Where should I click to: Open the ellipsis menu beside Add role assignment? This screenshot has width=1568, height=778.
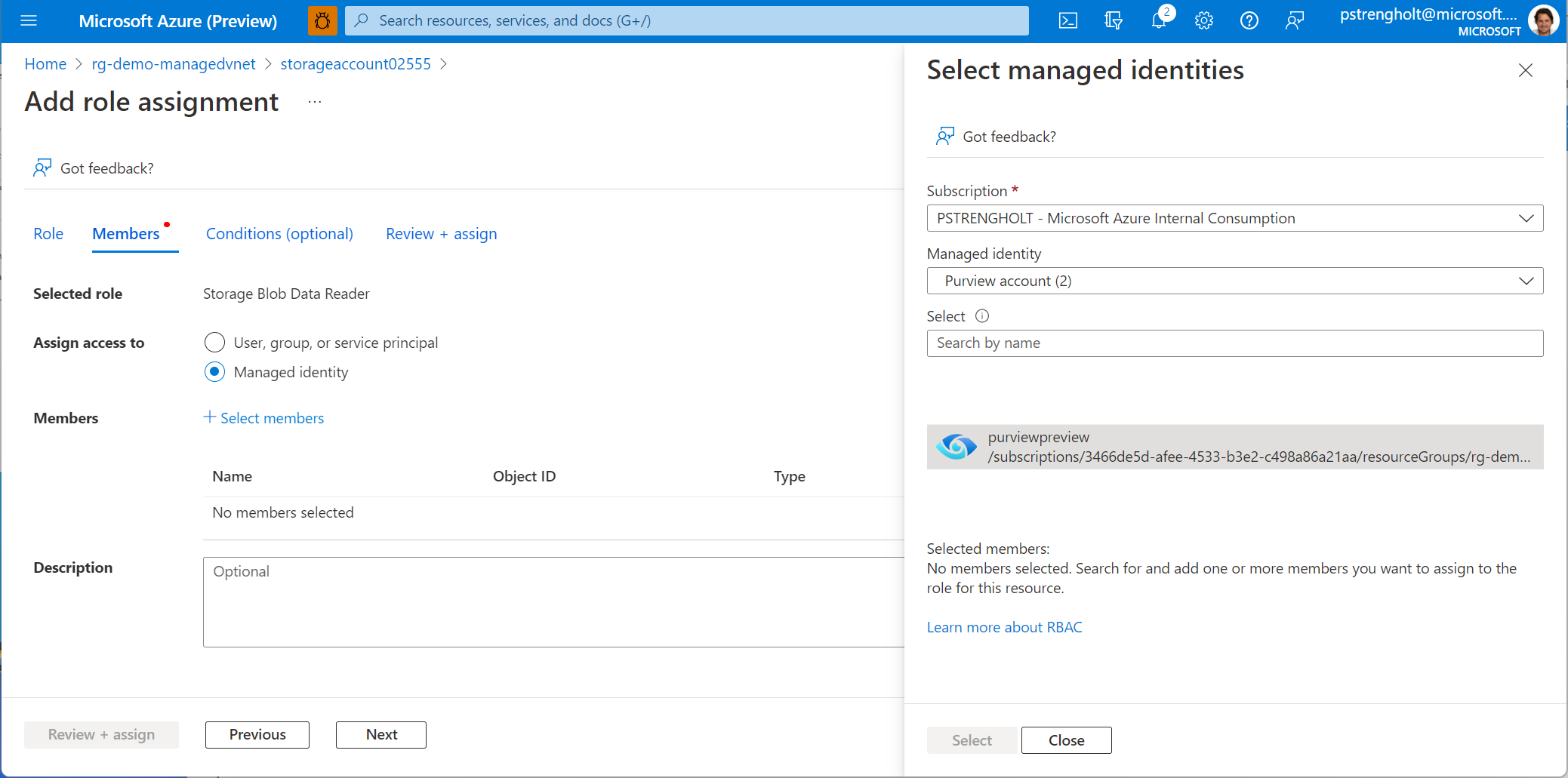(315, 102)
